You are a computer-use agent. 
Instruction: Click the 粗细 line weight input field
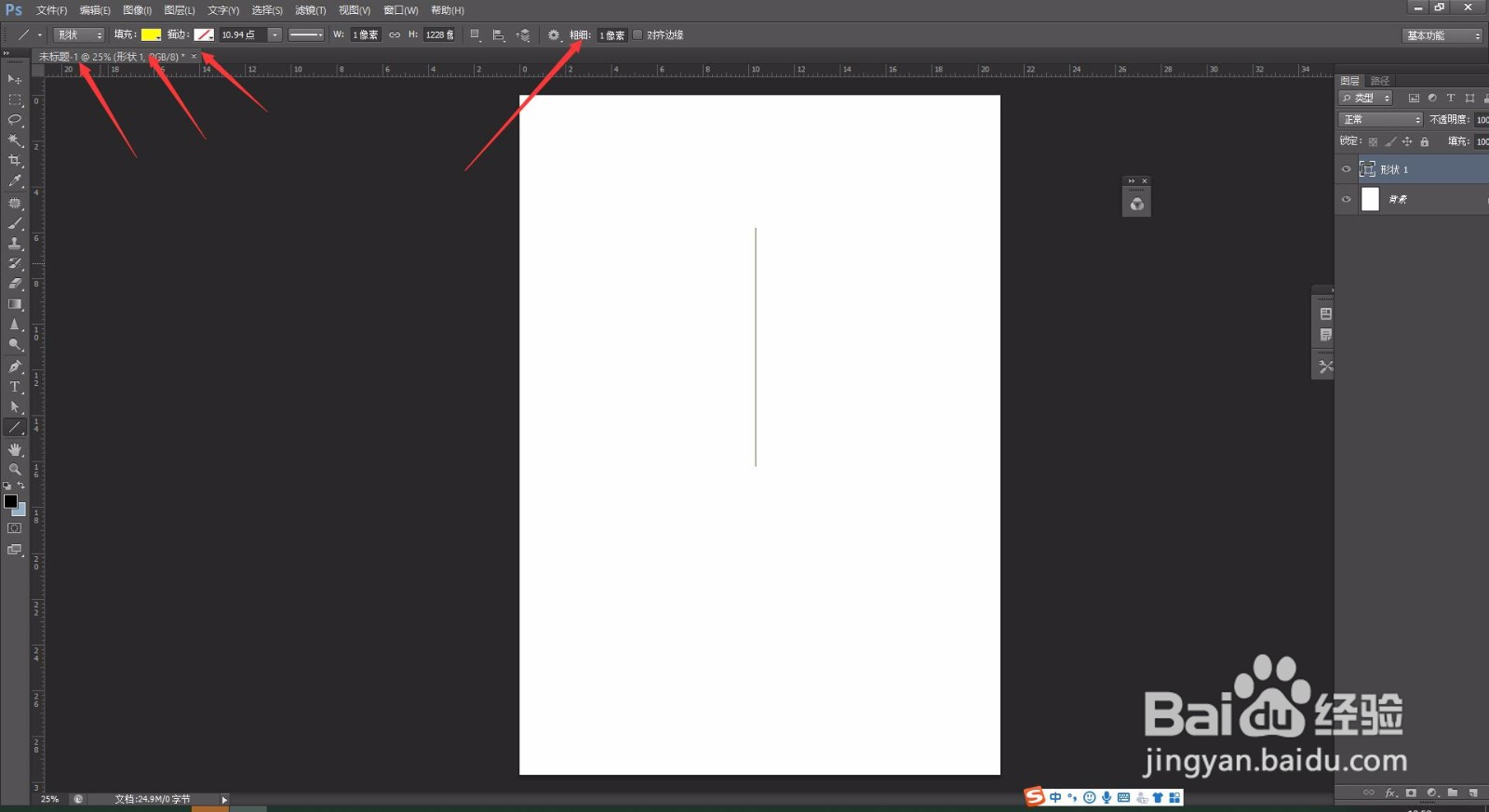[x=611, y=35]
